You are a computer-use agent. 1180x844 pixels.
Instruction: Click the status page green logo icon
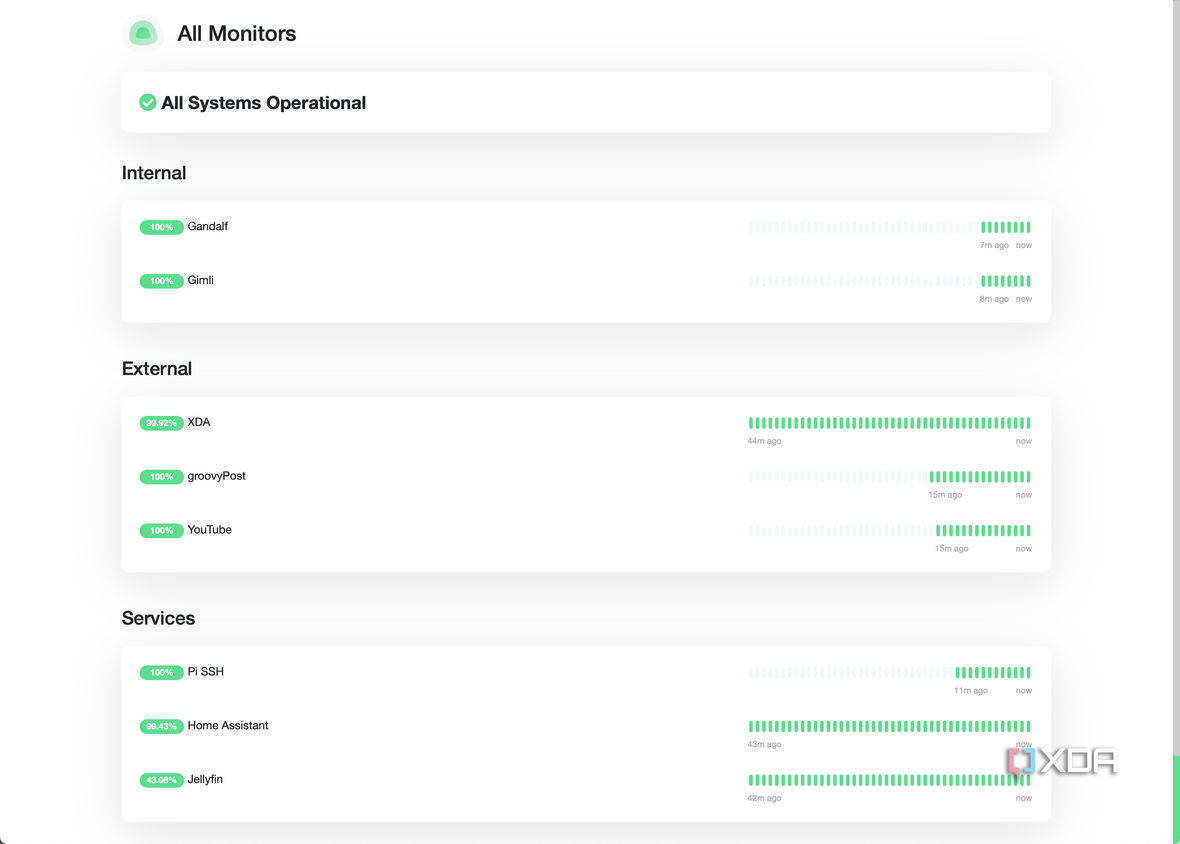coord(143,34)
